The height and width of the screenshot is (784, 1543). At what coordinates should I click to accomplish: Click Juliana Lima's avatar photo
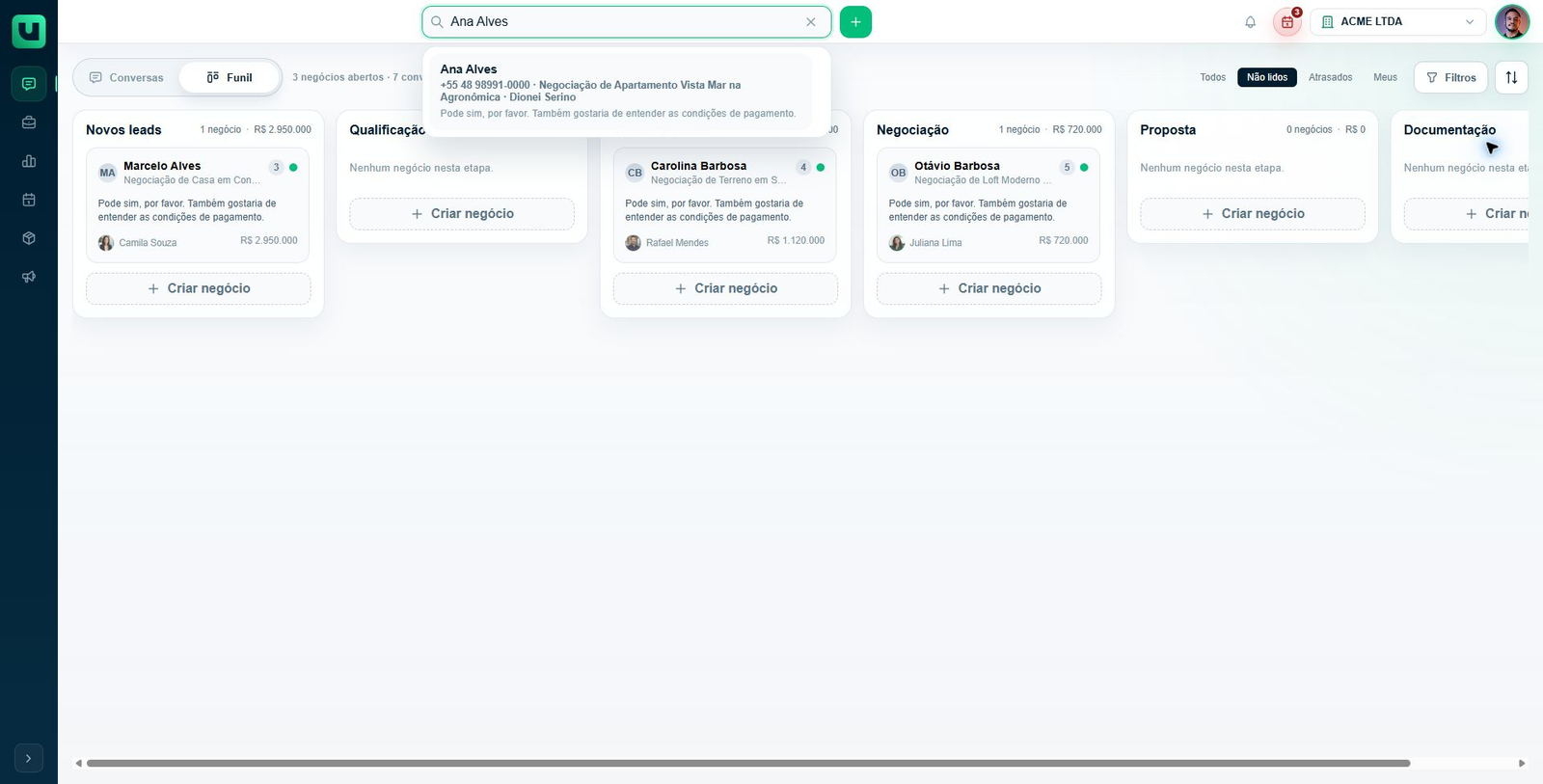(897, 243)
